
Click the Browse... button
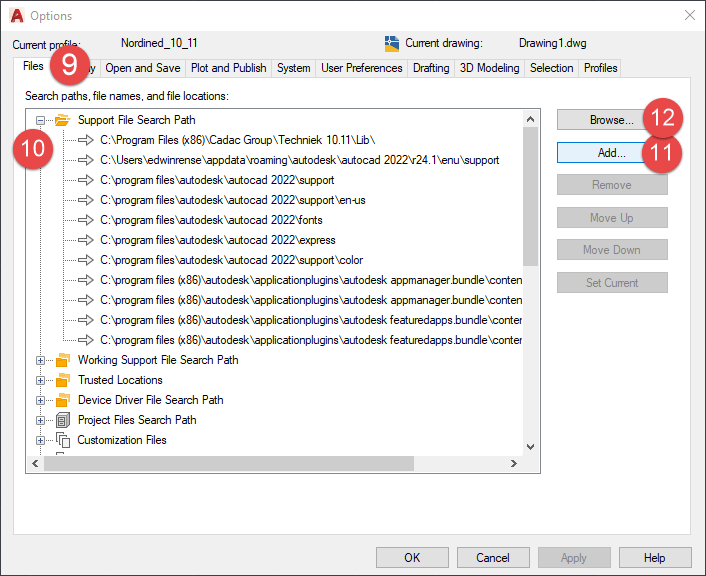[611, 120]
